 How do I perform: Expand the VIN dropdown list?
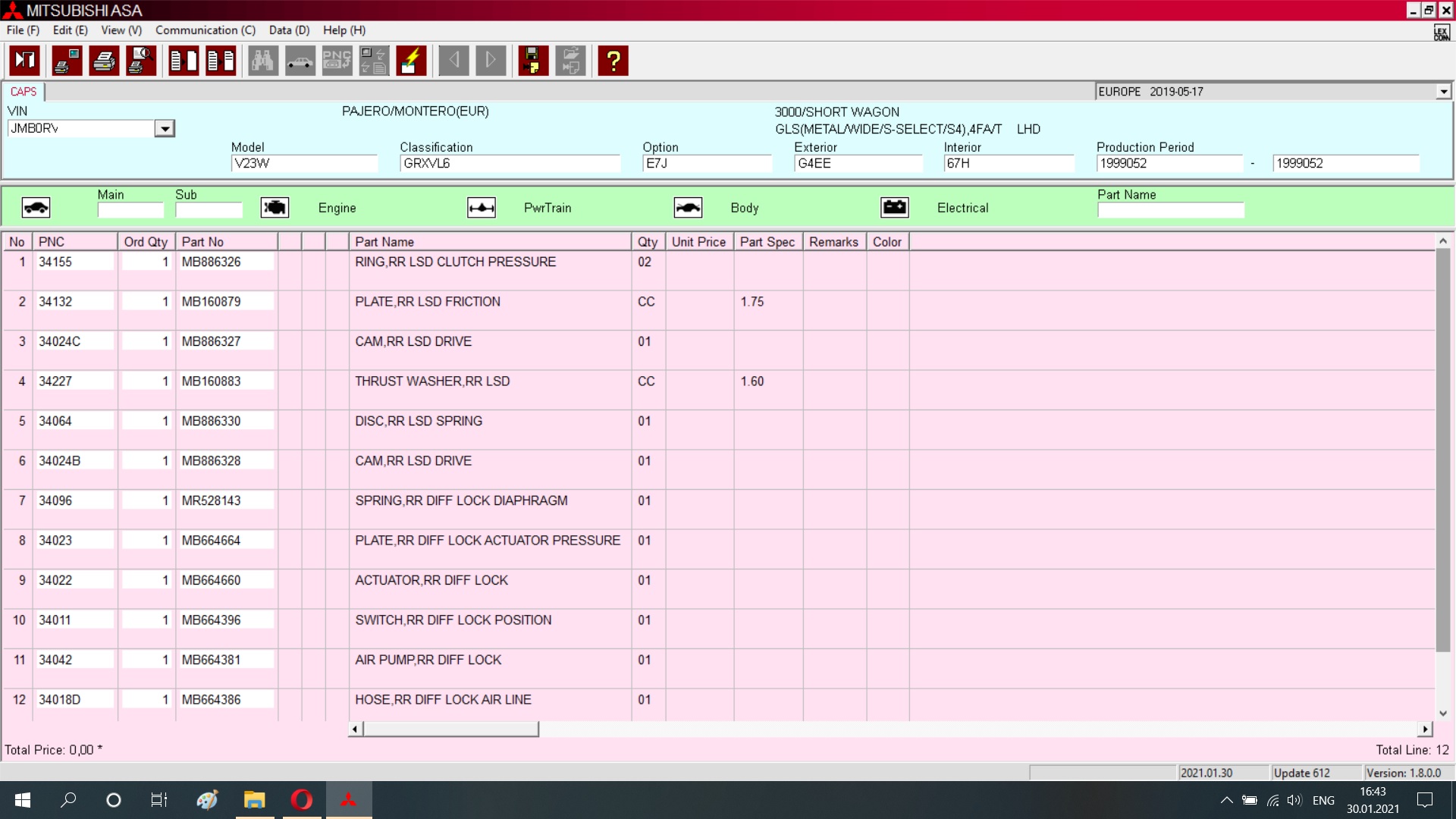click(165, 129)
